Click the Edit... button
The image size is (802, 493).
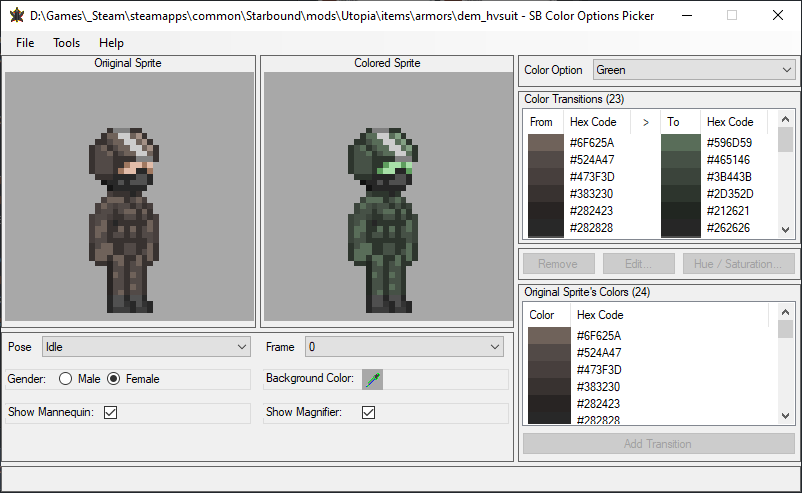638,264
